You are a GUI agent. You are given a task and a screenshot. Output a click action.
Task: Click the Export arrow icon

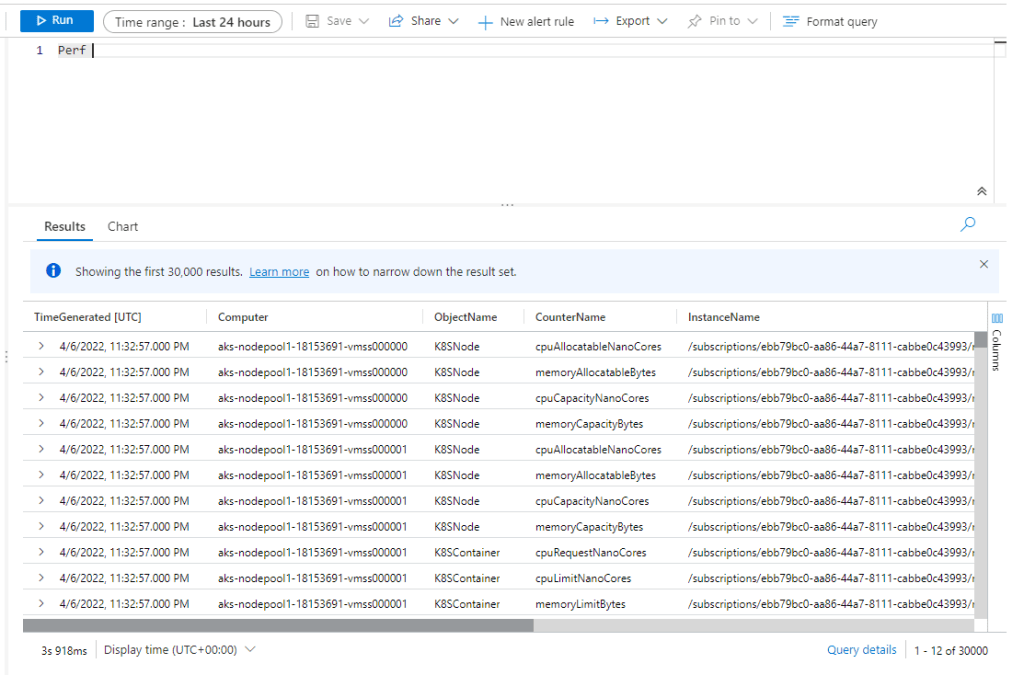tap(601, 21)
